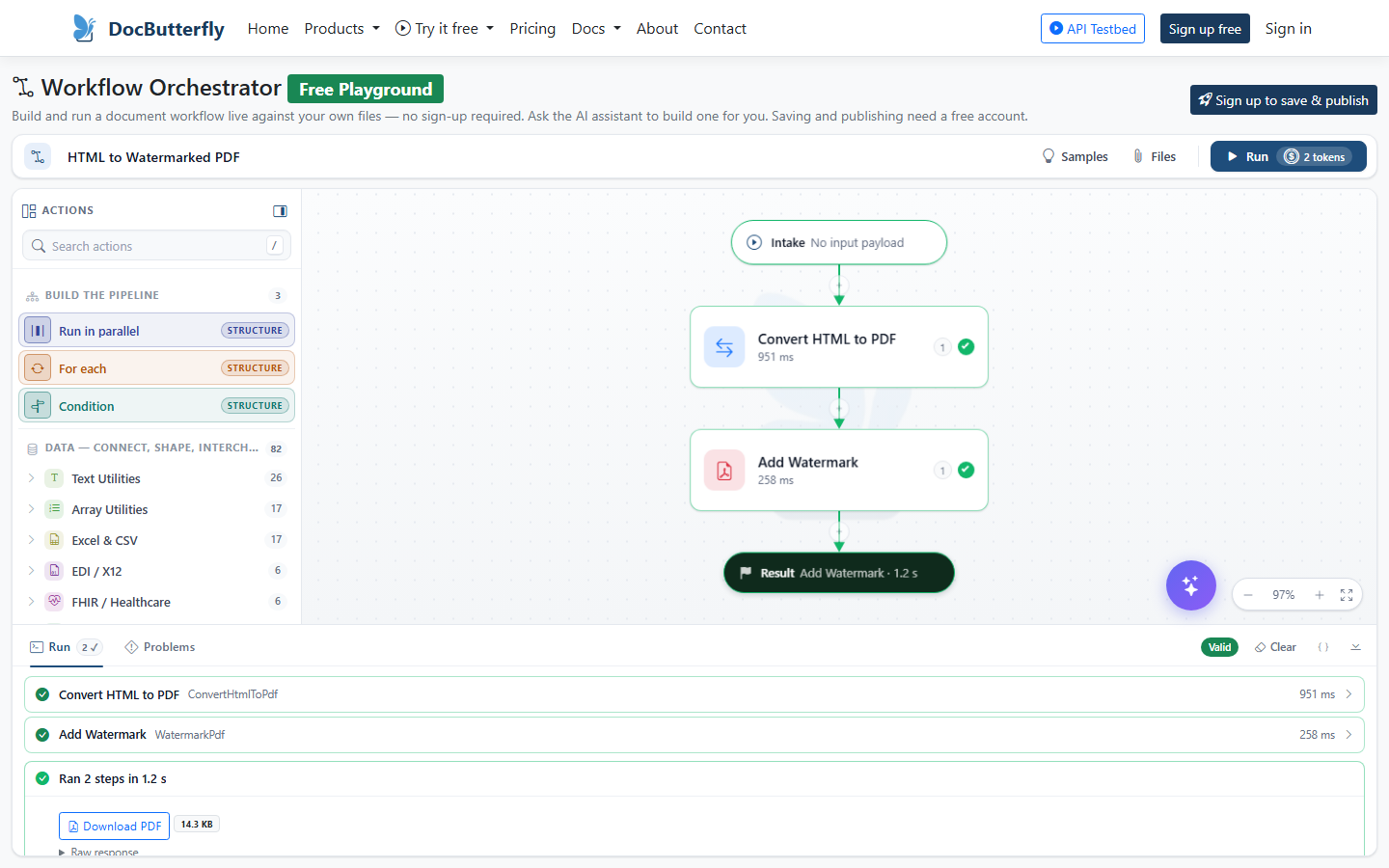
Task: Expand the EDI / X12 category
Action: click(31, 571)
